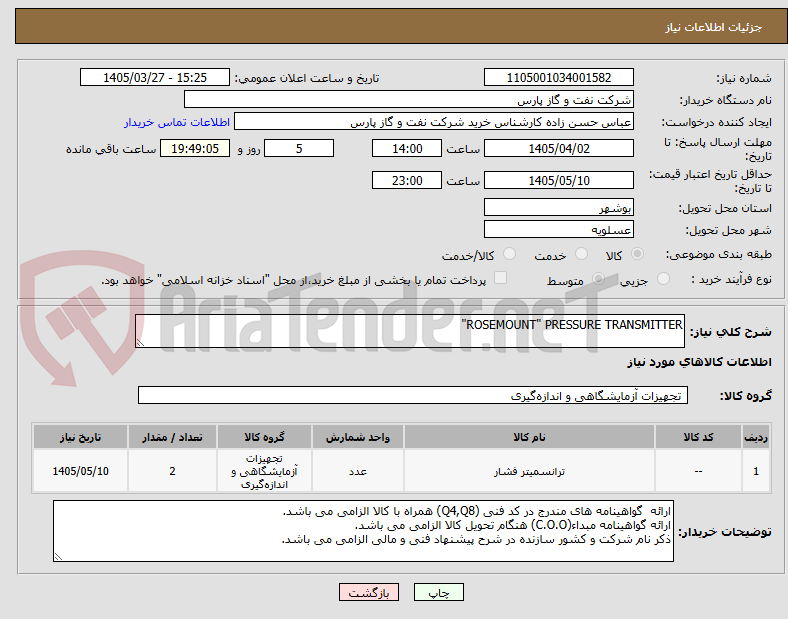This screenshot has width=788, height=619.
Task: Click the چاپ print button
Action: [439, 592]
